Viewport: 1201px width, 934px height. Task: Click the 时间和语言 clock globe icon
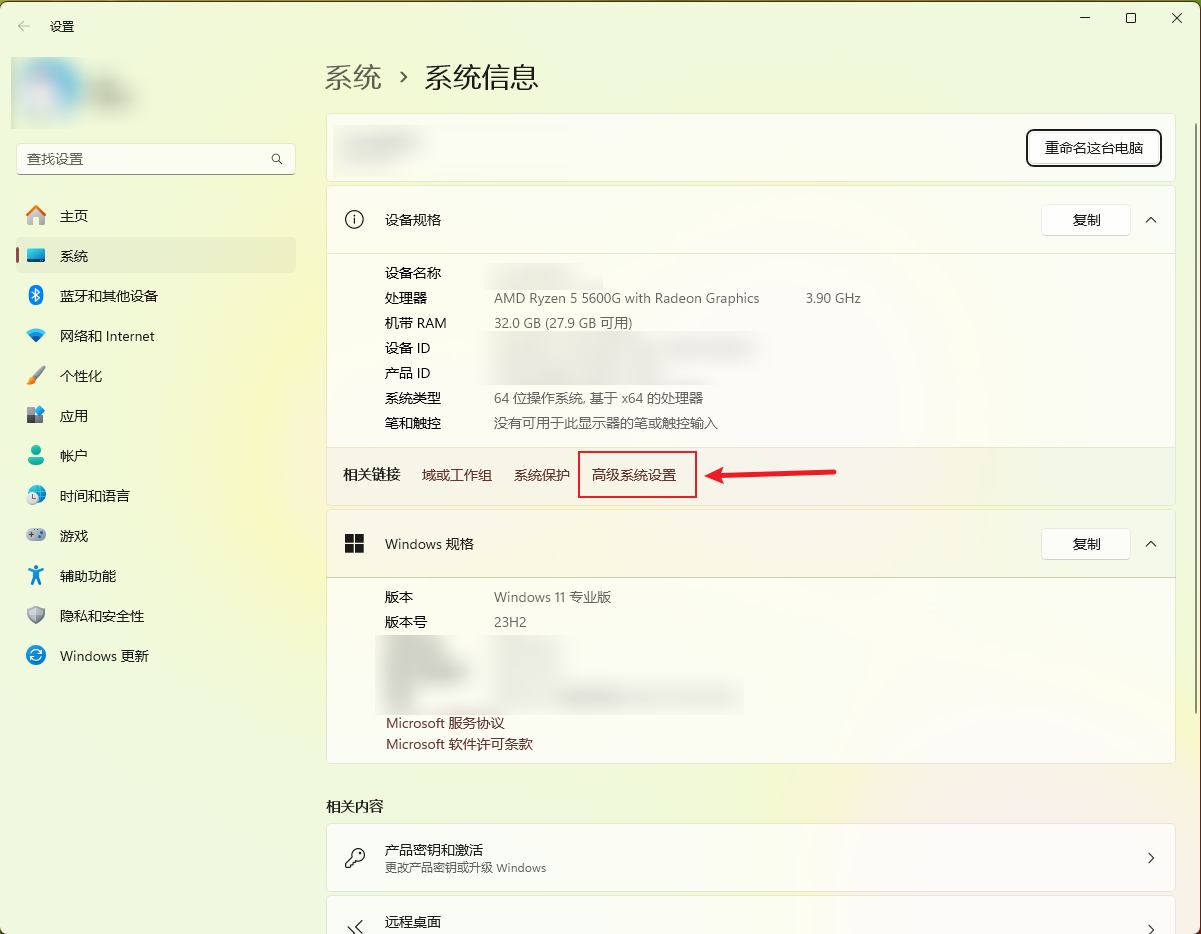36,496
